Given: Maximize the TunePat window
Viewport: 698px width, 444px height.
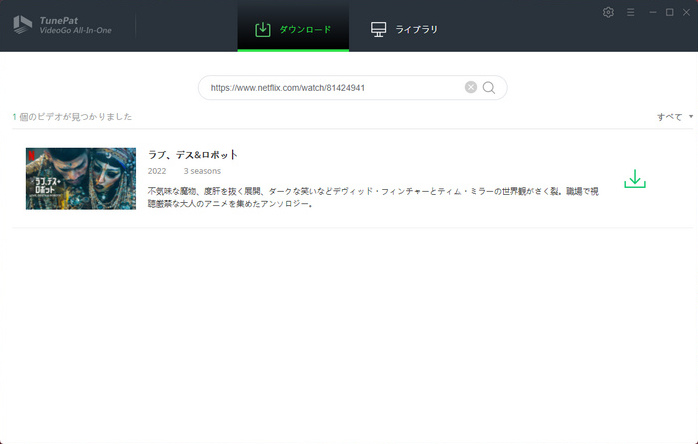Looking at the screenshot, I should click(x=670, y=12).
